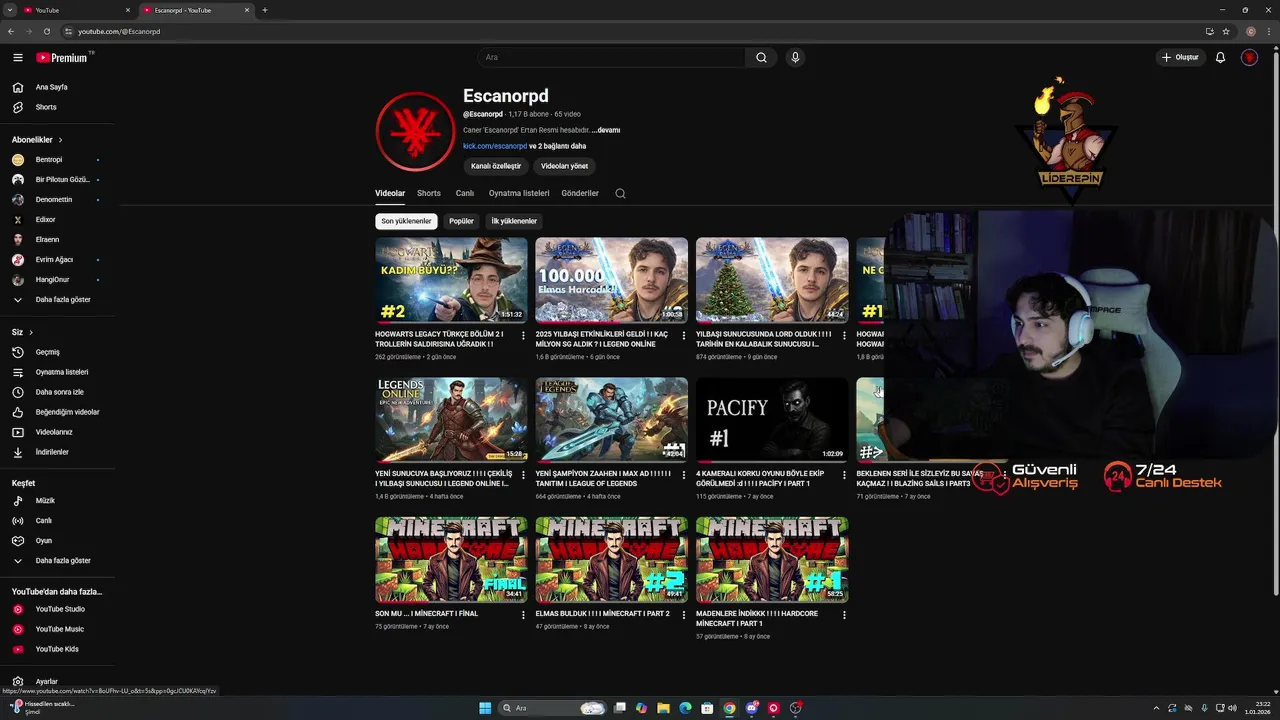Open the YouTube hamburger guide menu
Image resolution: width=1280 pixels, height=720 pixels.
coord(18,58)
